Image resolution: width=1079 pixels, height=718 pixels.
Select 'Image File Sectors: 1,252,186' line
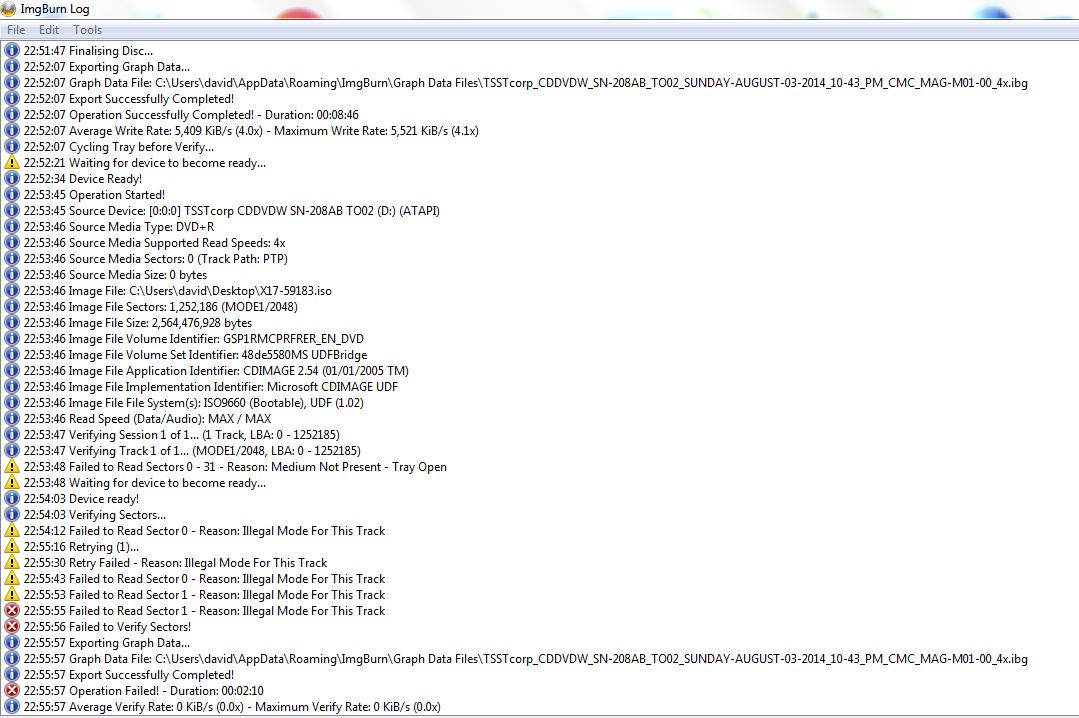point(161,306)
